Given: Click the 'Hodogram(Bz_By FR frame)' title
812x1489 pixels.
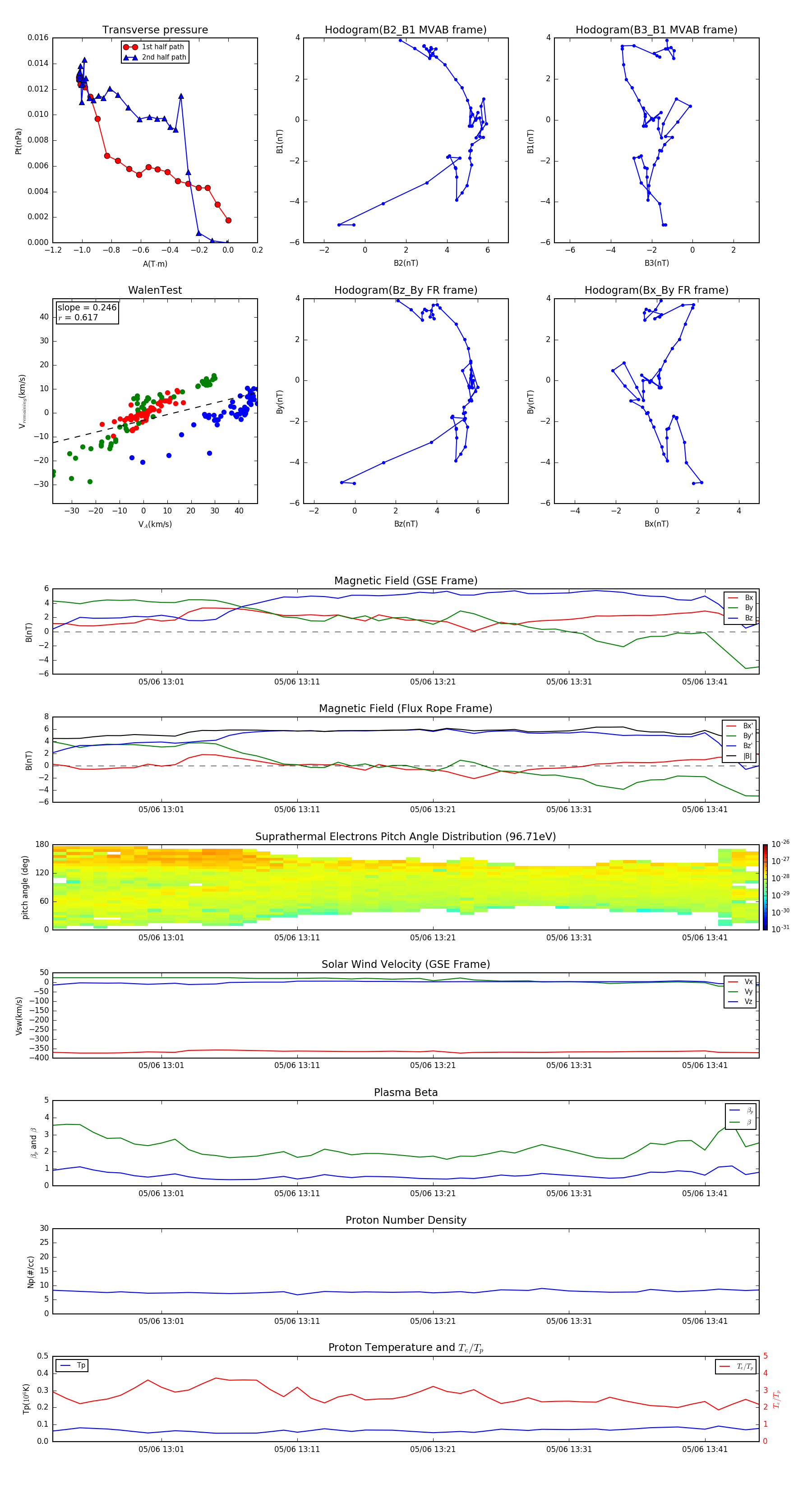Looking at the screenshot, I should tap(406, 290).
